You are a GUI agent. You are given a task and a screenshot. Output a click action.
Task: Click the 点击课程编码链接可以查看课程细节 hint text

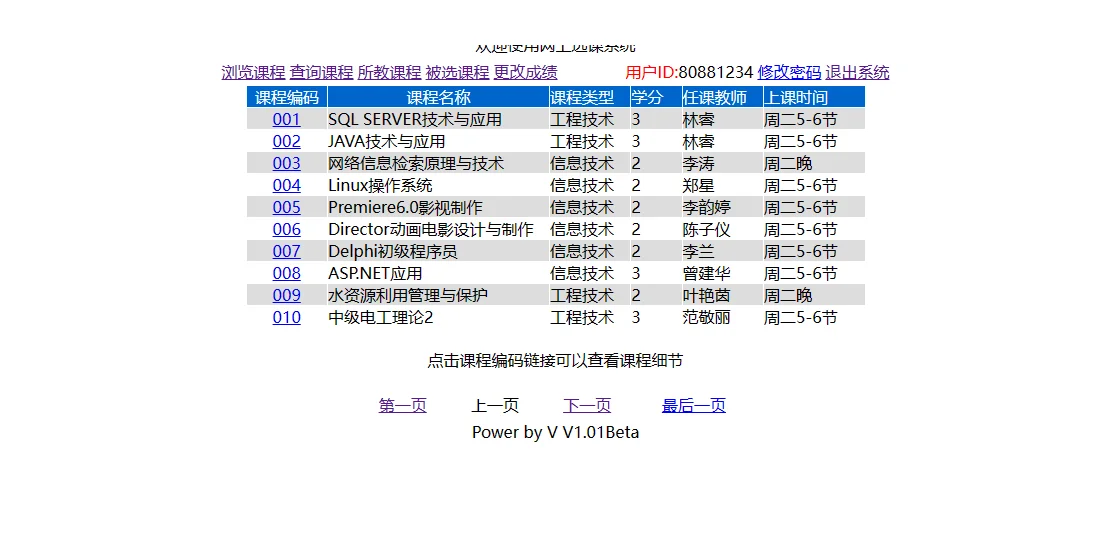[x=555, y=361]
